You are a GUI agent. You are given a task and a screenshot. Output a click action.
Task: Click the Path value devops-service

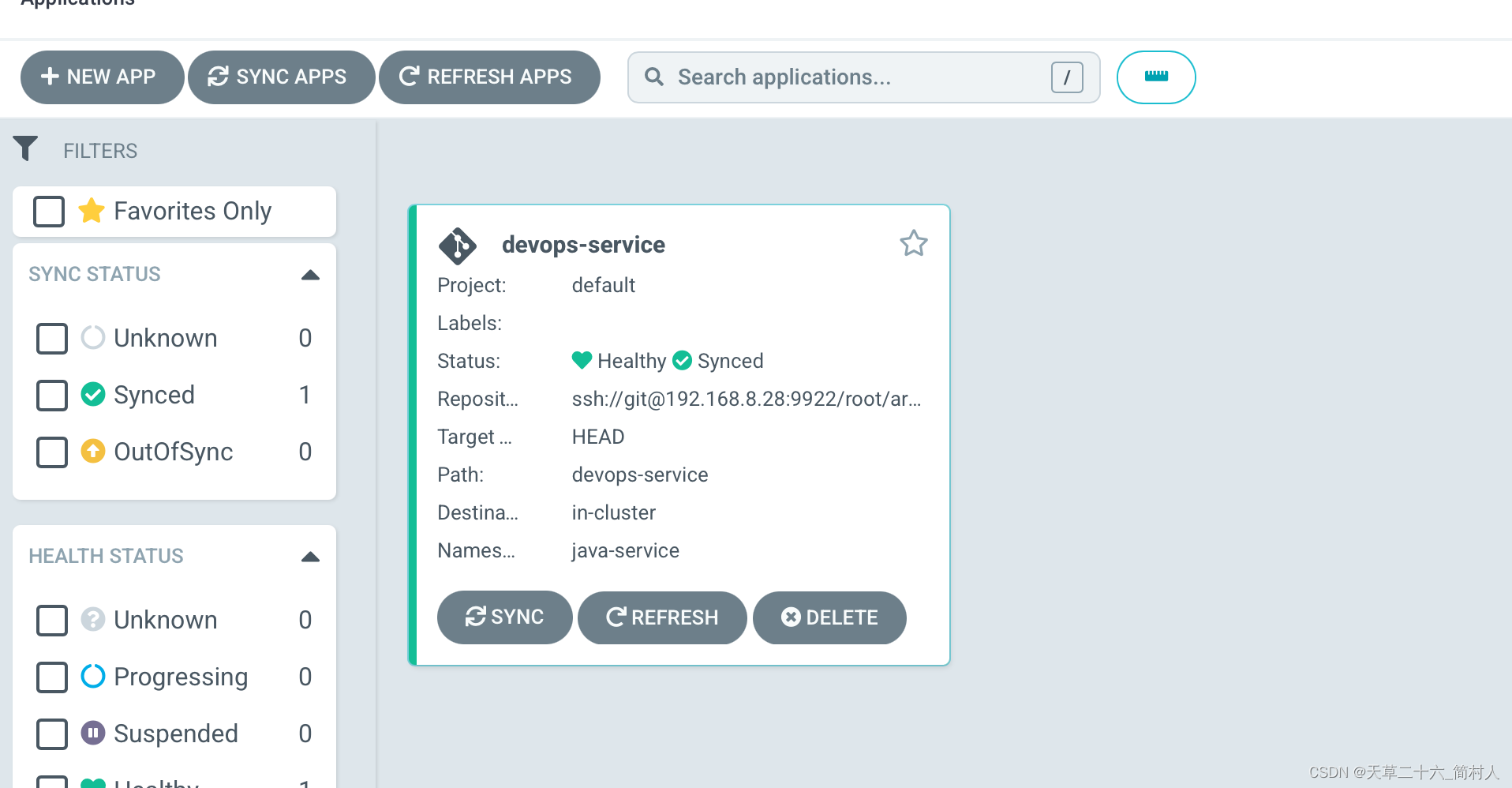pyautogui.click(x=640, y=475)
